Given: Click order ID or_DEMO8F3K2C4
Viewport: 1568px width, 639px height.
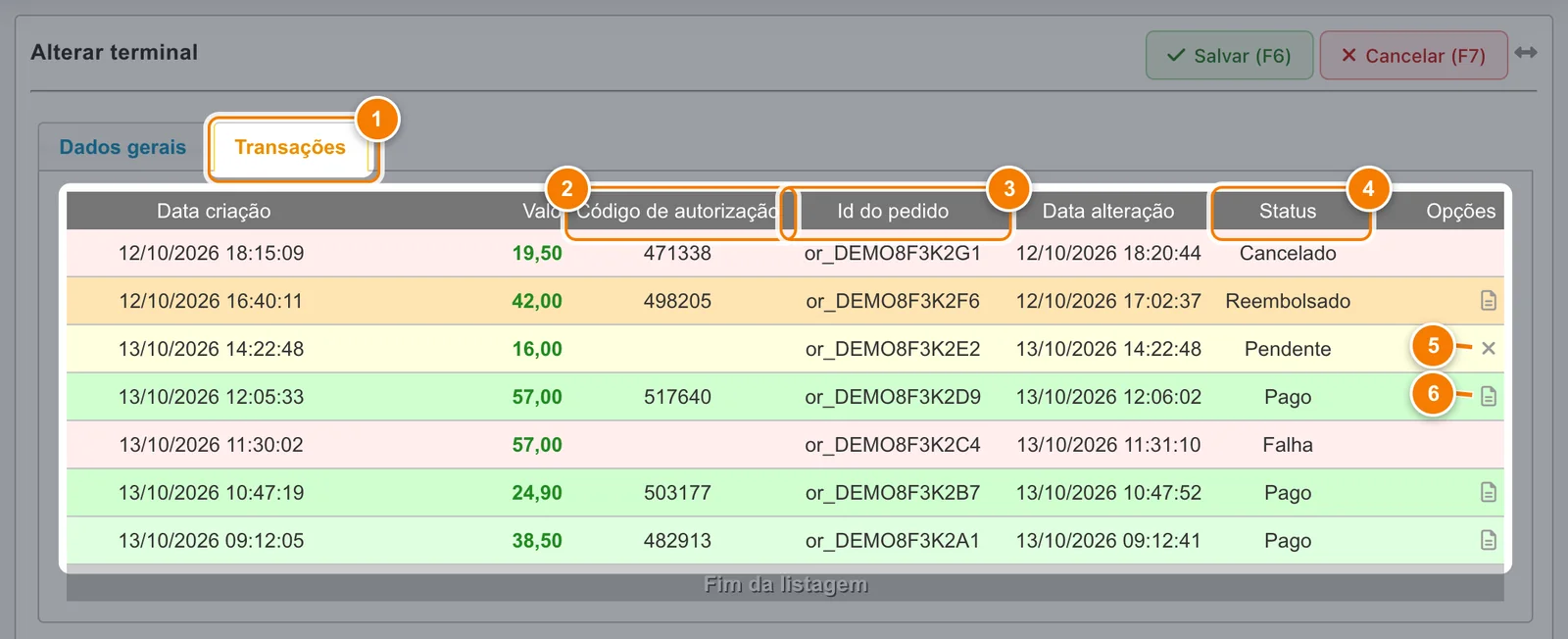Looking at the screenshot, I should (893, 445).
